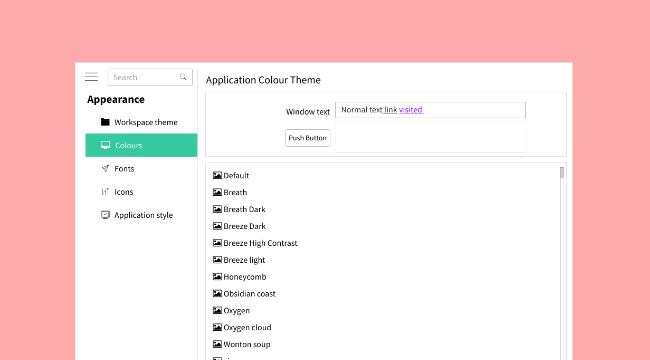Viewport: 650px width, 360px height.
Task: Click the Breath scheme preview icon
Action: pyautogui.click(x=217, y=192)
